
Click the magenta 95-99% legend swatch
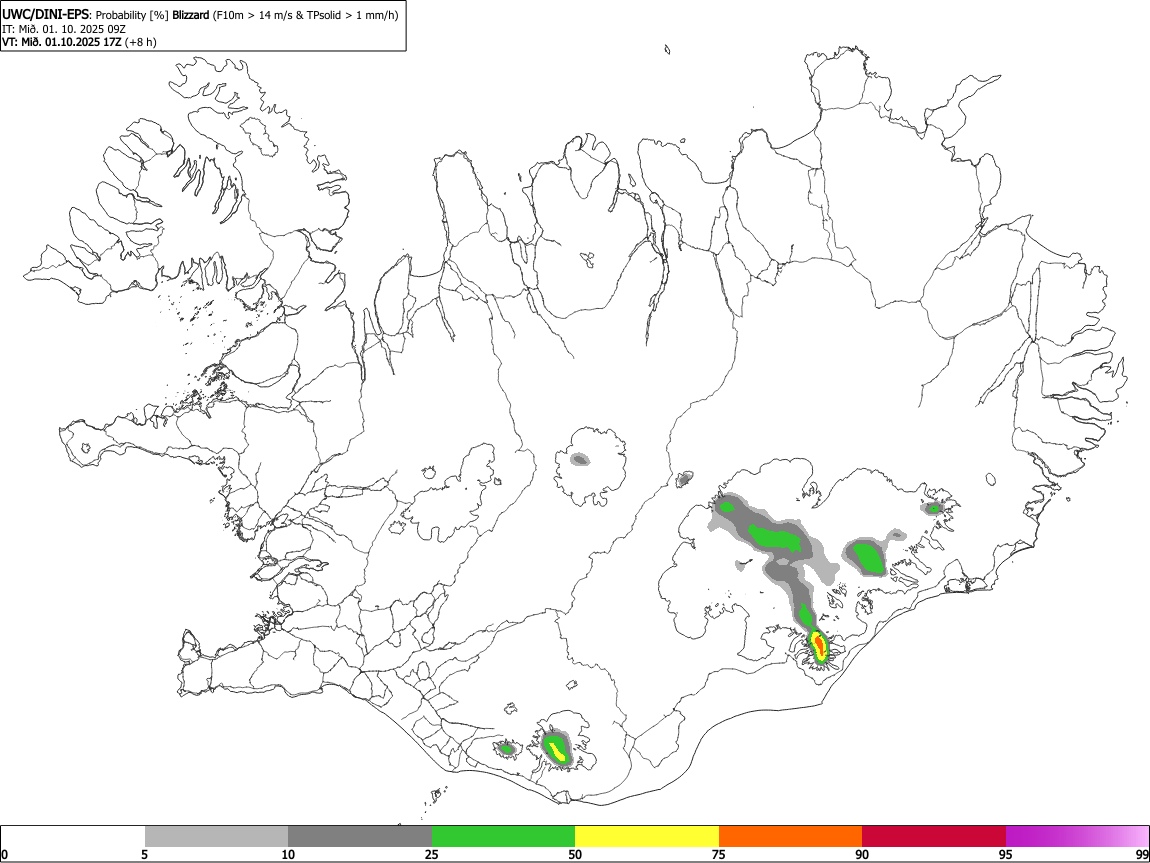coord(1077,837)
